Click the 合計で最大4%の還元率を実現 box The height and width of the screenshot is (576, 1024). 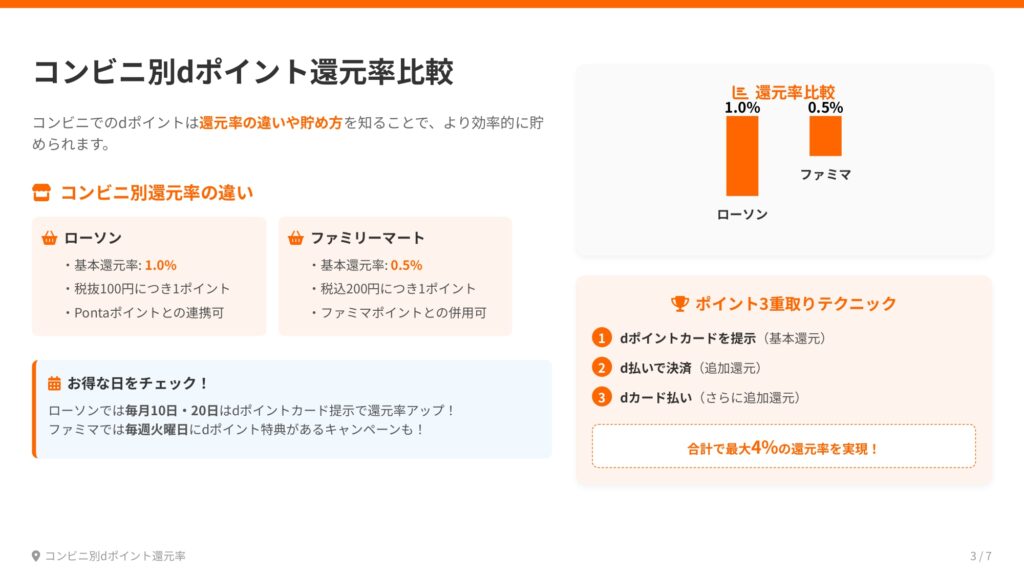click(x=783, y=447)
